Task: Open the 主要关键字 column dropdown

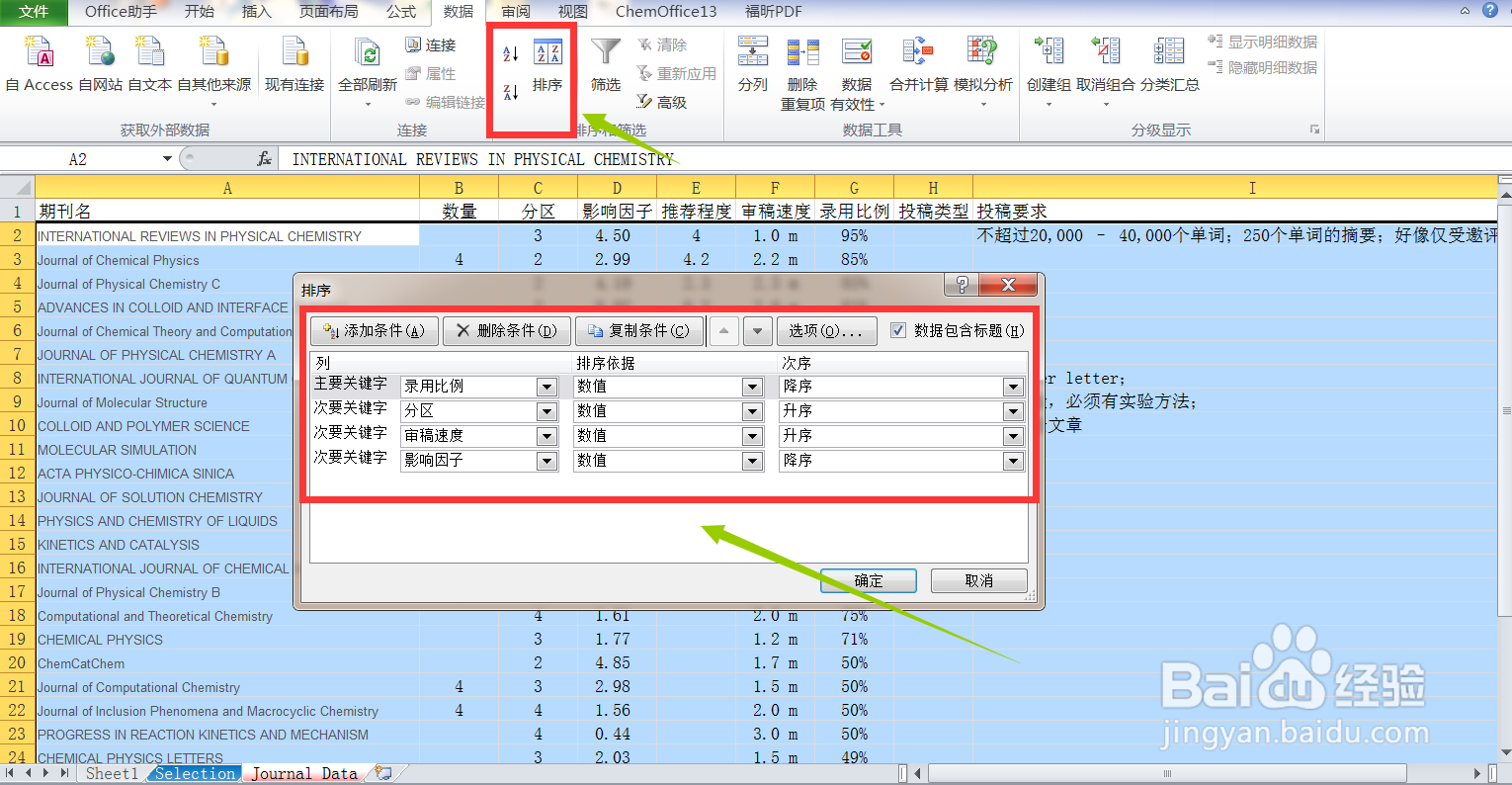Action: (546, 387)
